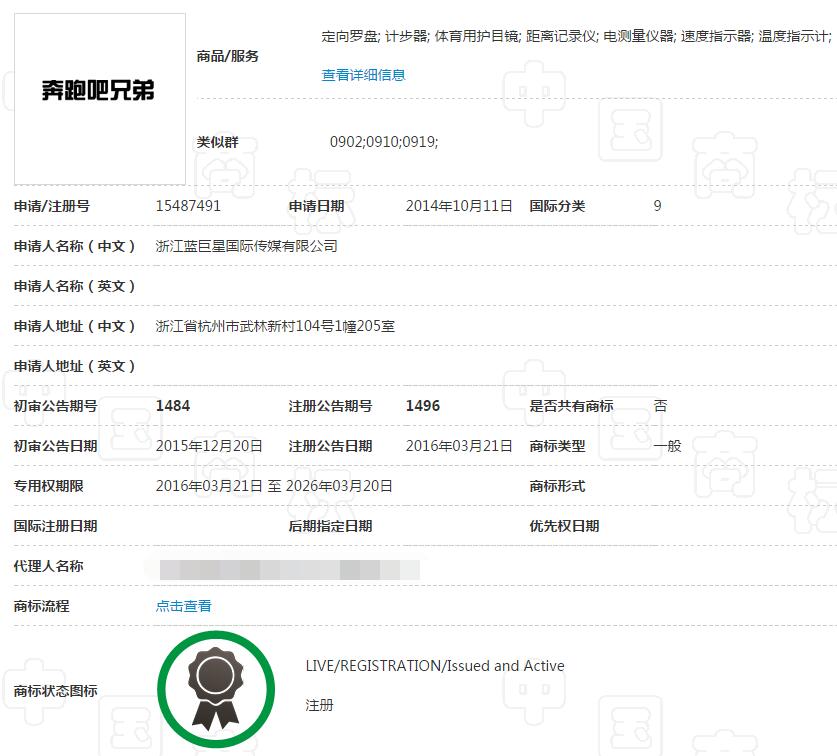This screenshot has height=756, width=837.
Task: Open 查看详细信息 link
Action: (x=362, y=75)
